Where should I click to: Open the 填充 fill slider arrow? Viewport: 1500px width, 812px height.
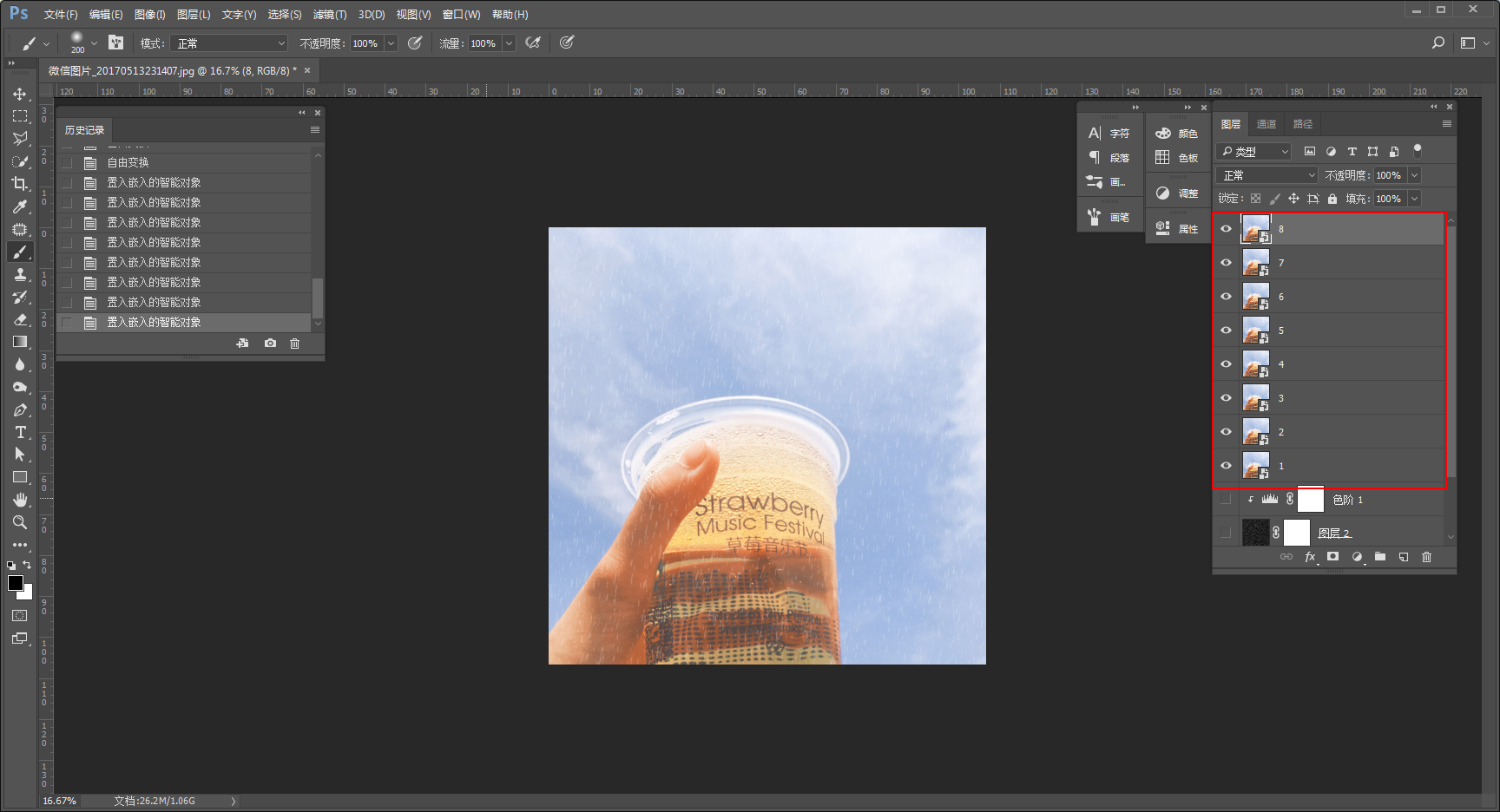1414,199
